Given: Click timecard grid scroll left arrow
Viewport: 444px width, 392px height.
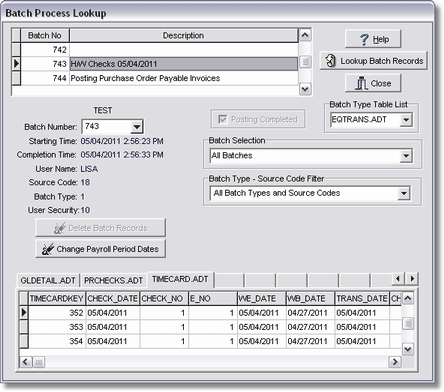Looking at the screenshot, I should 26,362.
